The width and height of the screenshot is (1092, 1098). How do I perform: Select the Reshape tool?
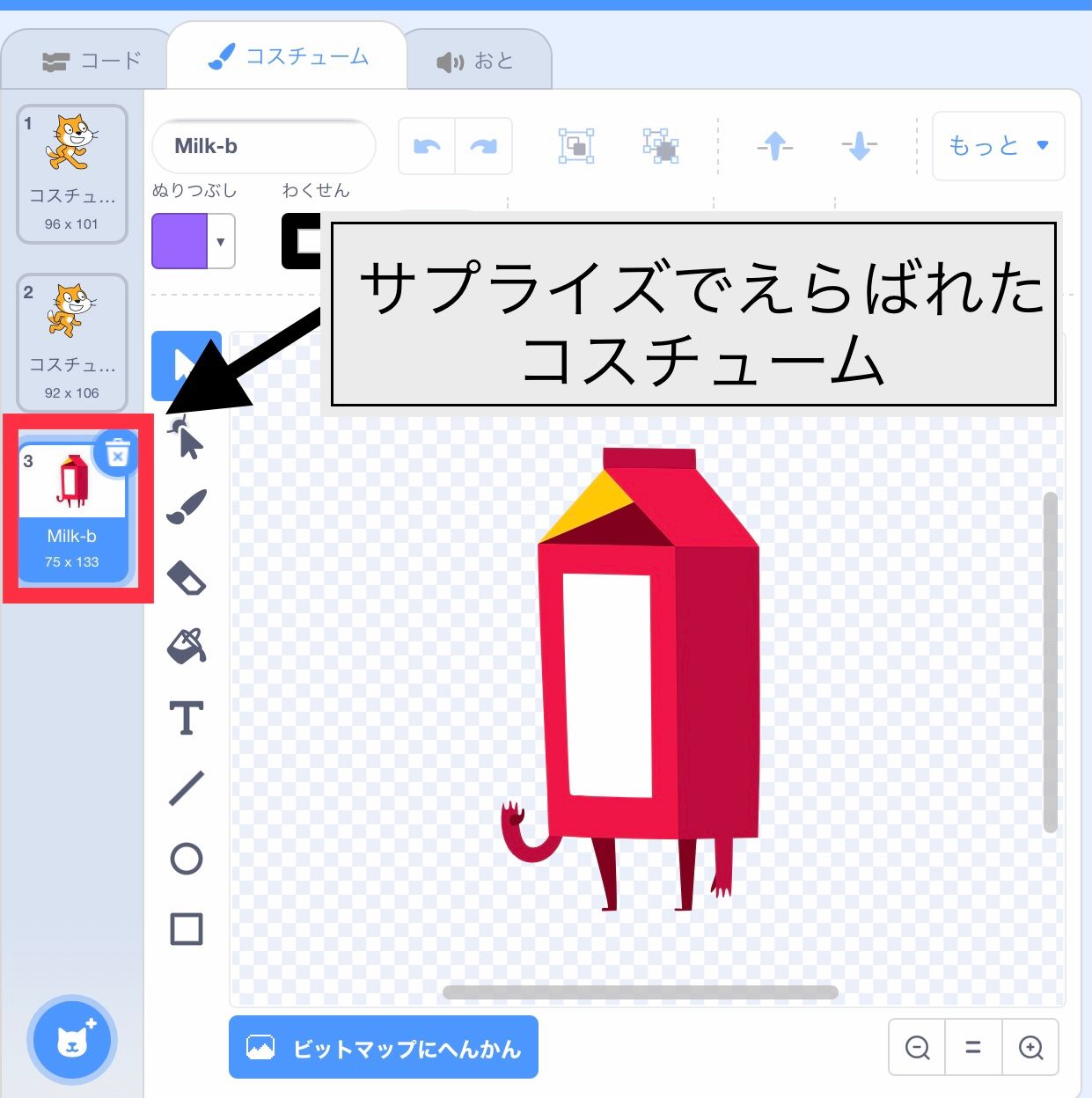[187, 439]
